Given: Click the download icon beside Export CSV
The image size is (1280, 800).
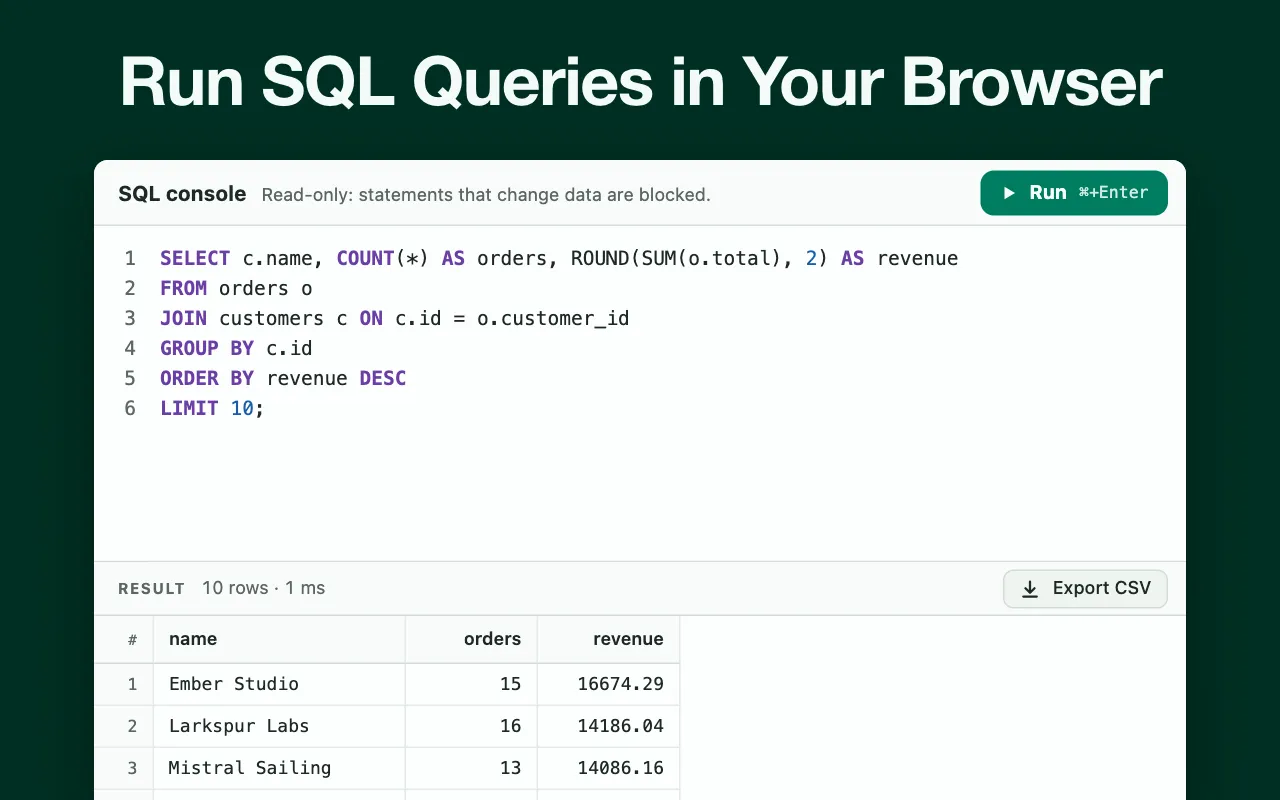Looking at the screenshot, I should click(x=1030, y=589).
